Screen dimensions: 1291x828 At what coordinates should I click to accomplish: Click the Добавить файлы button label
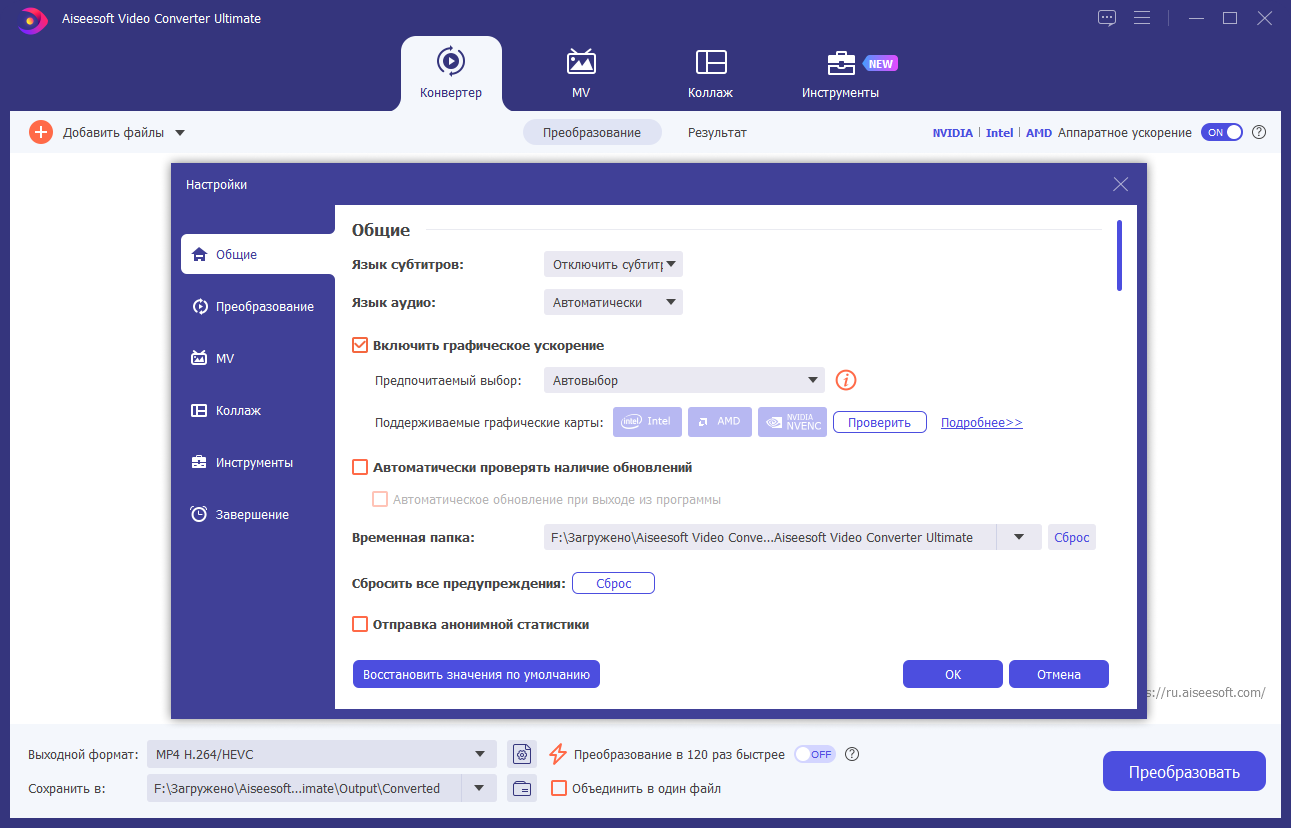click(x=113, y=132)
